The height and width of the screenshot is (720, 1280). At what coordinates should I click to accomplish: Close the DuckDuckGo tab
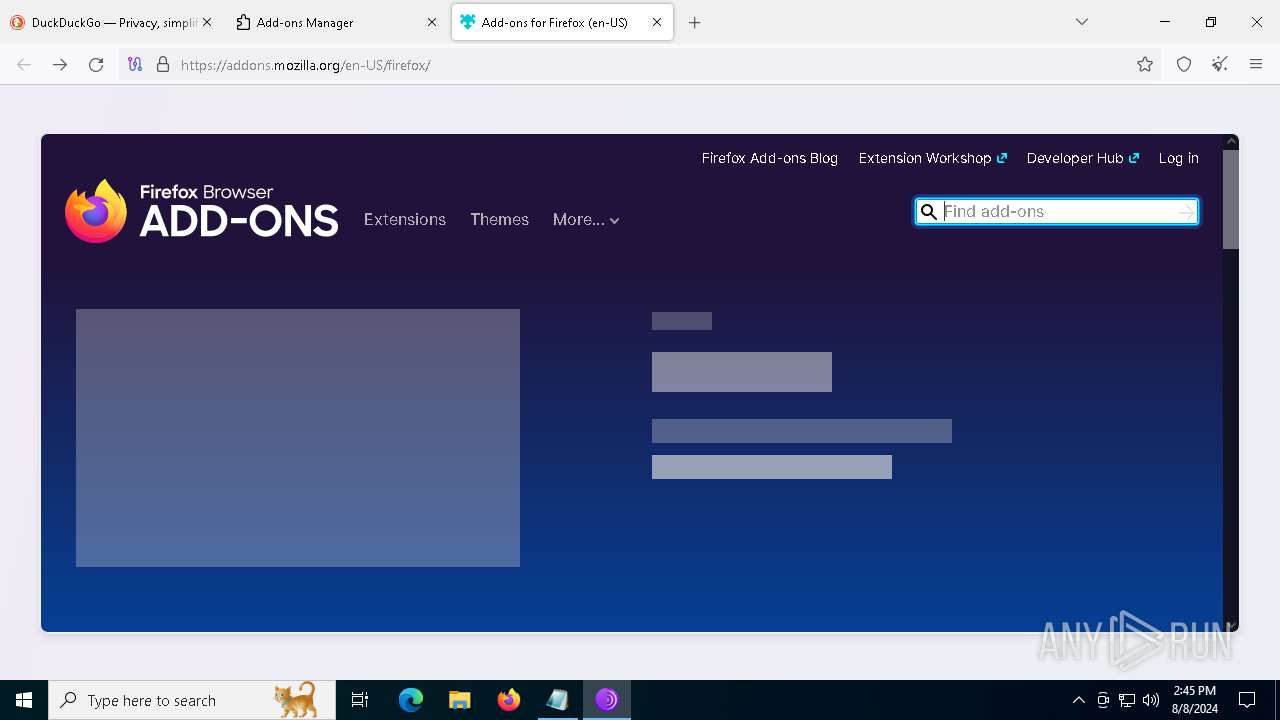click(x=207, y=22)
